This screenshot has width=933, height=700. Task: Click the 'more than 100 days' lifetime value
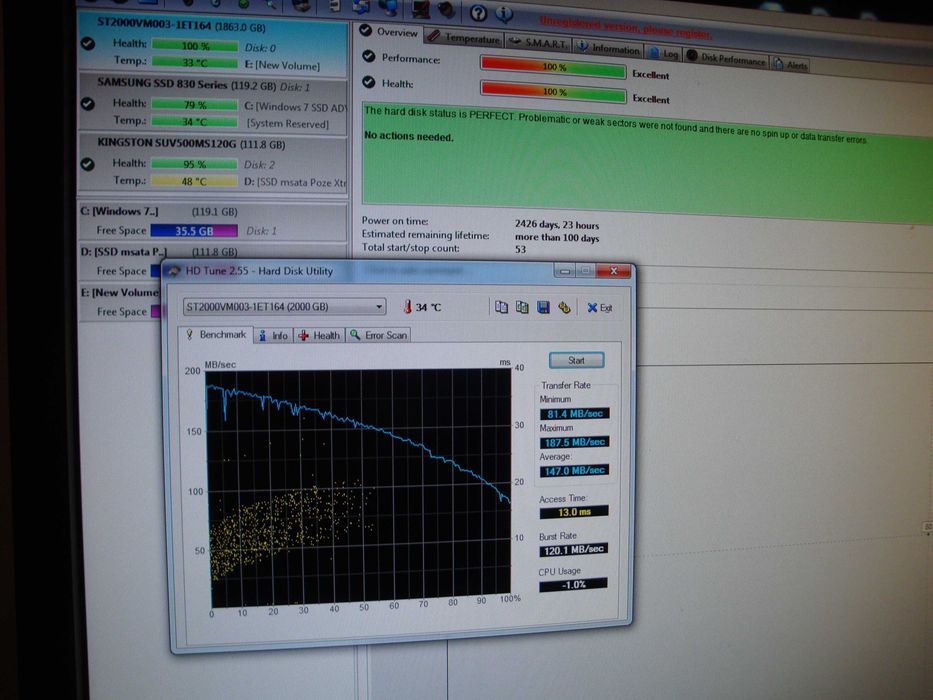click(x=557, y=238)
